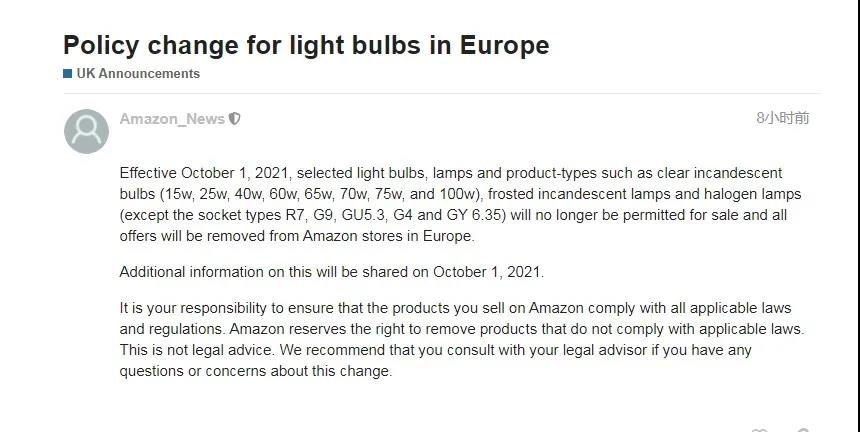Viewport: 860px width, 432px height.
Task: Click the share link icon below the post
Action: point(802,430)
